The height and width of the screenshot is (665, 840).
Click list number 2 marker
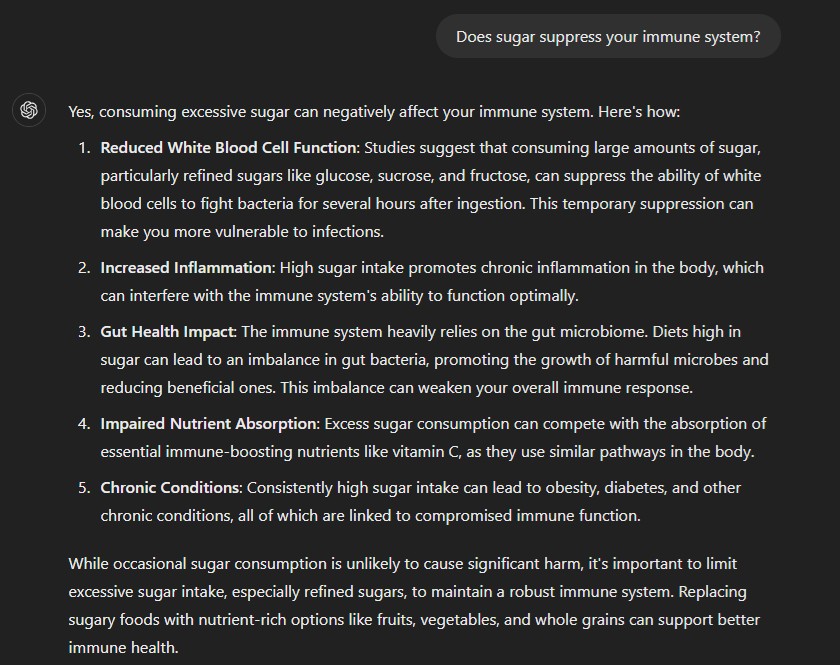point(83,268)
